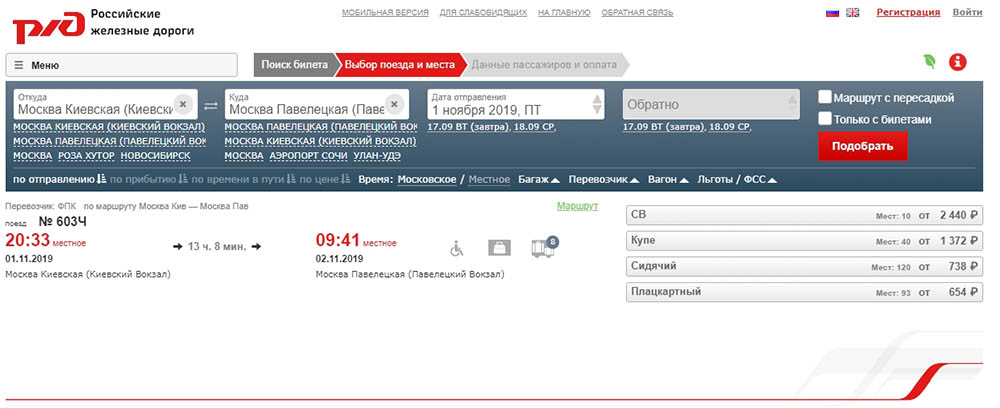Screen dimensions: 1000x408
Task: Click the green leaf icon
Action: [x=929, y=62]
